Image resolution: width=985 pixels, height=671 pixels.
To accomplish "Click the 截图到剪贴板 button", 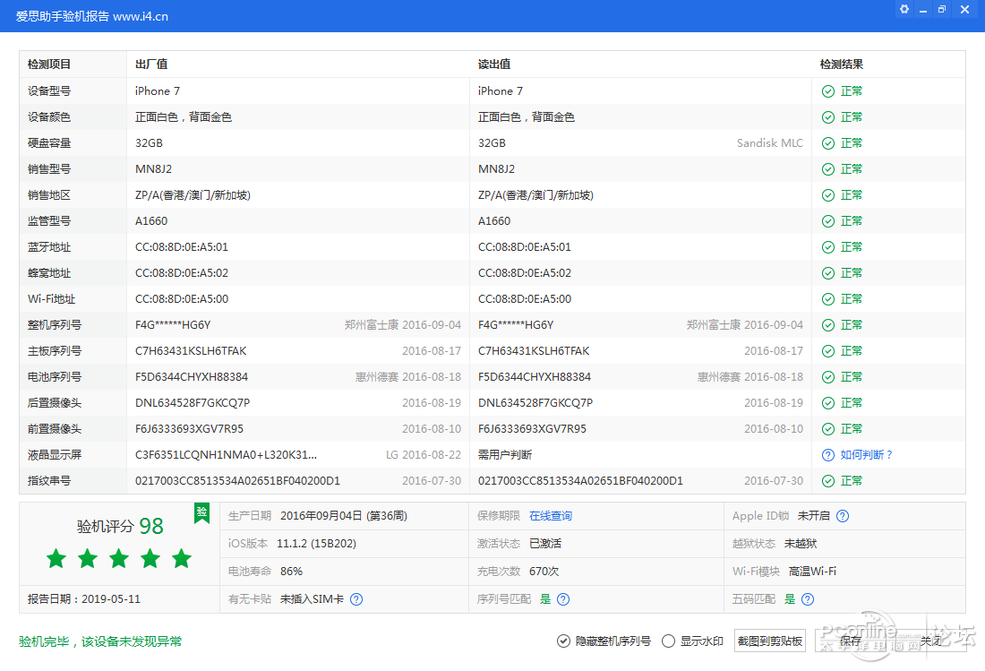I will click(x=770, y=641).
